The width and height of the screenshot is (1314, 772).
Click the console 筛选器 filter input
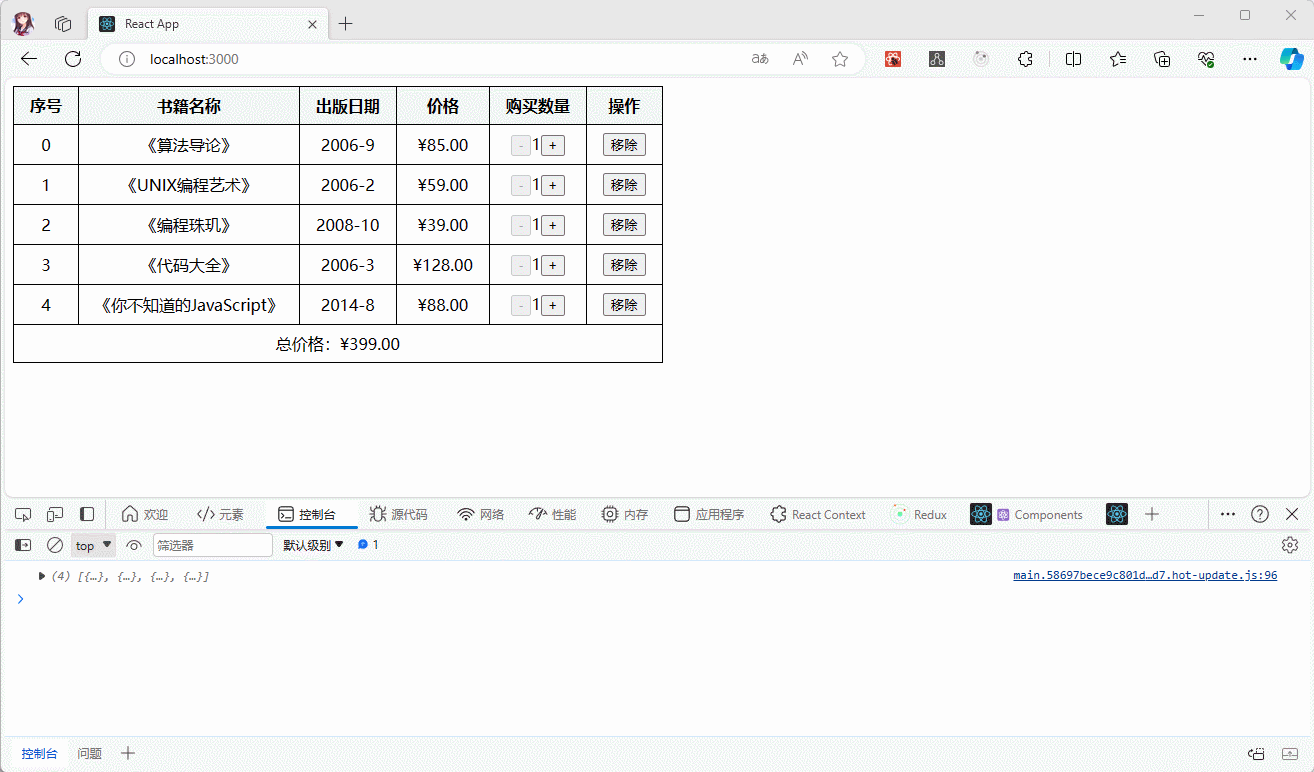(212, 545)
